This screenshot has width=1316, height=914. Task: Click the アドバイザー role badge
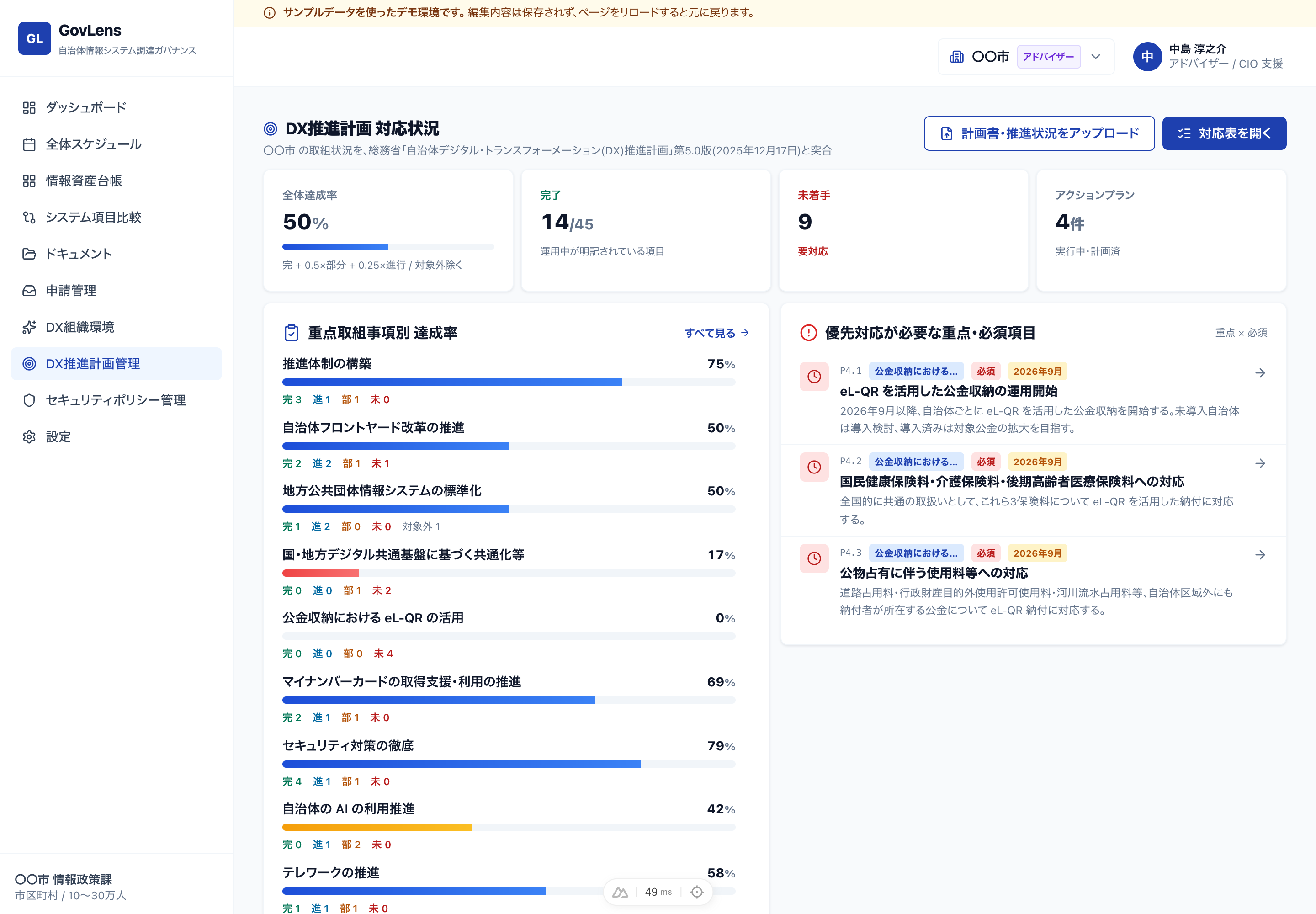pos(1049,57)
